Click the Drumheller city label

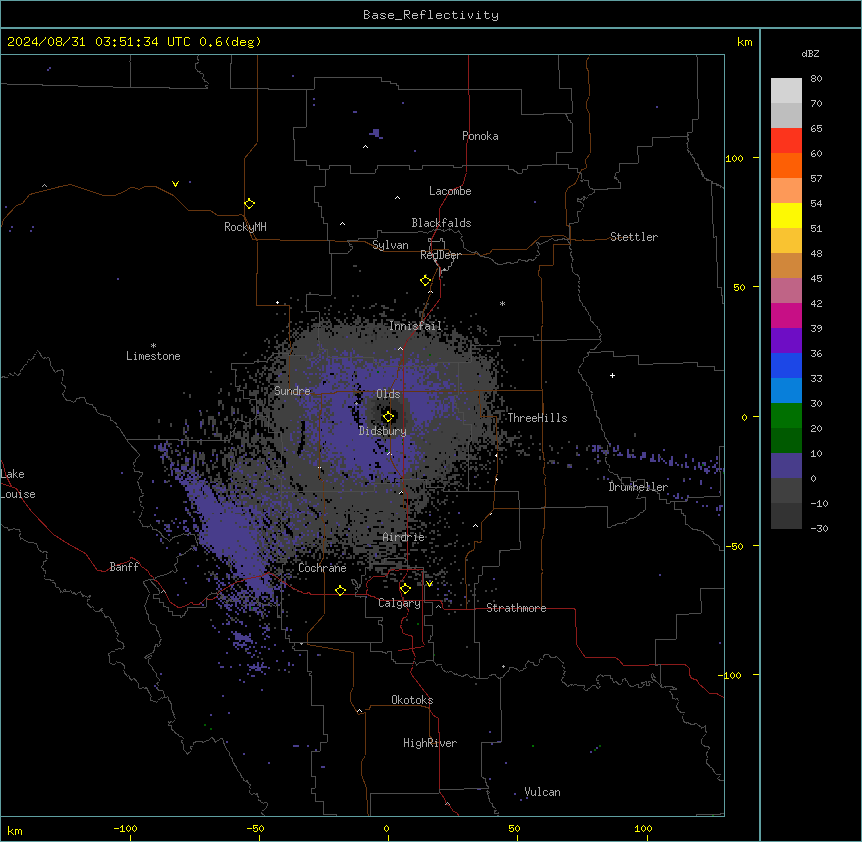coord(638,487)
